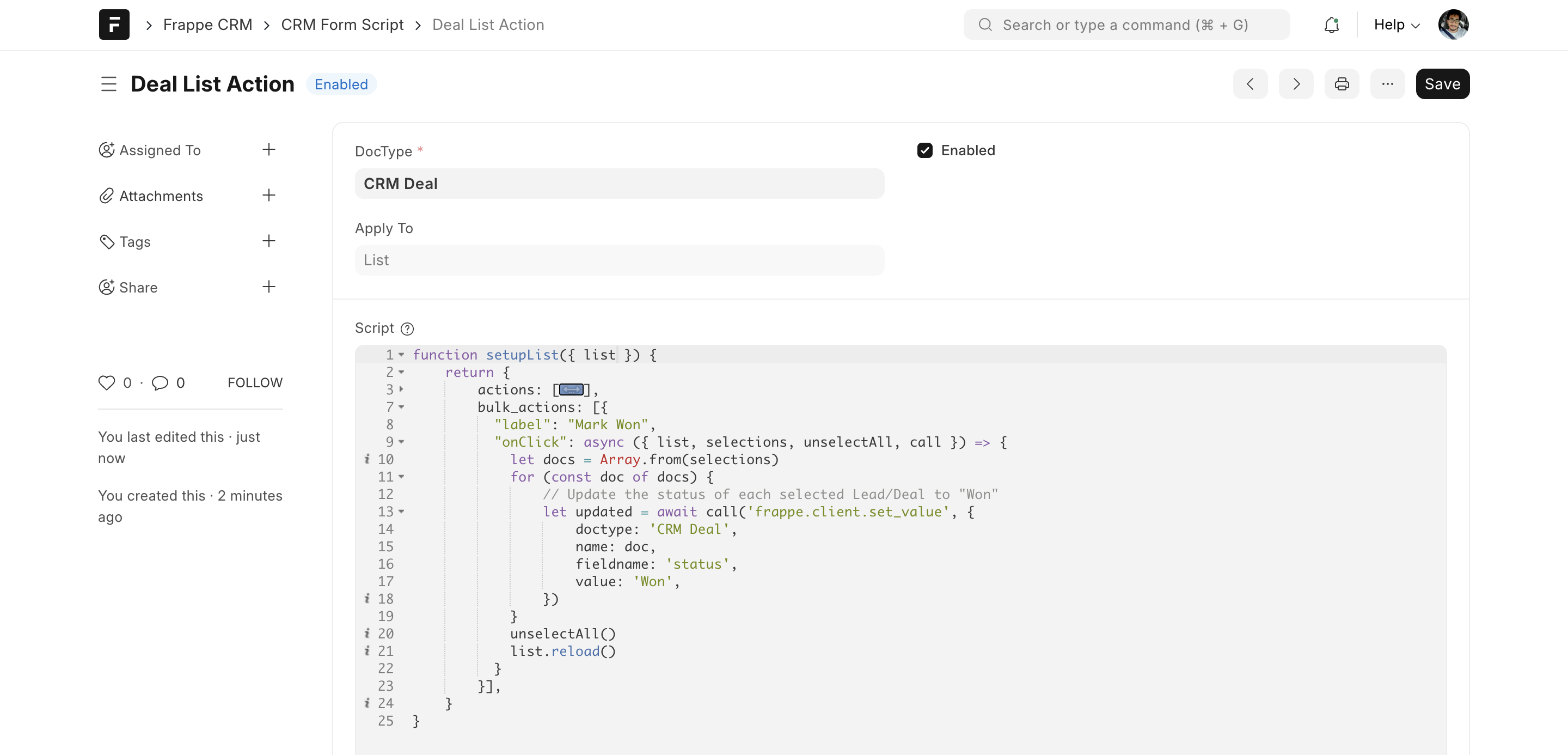
Task: Collapse code fold on line 7
Action: pyautogui.click(x=401, y=407)
